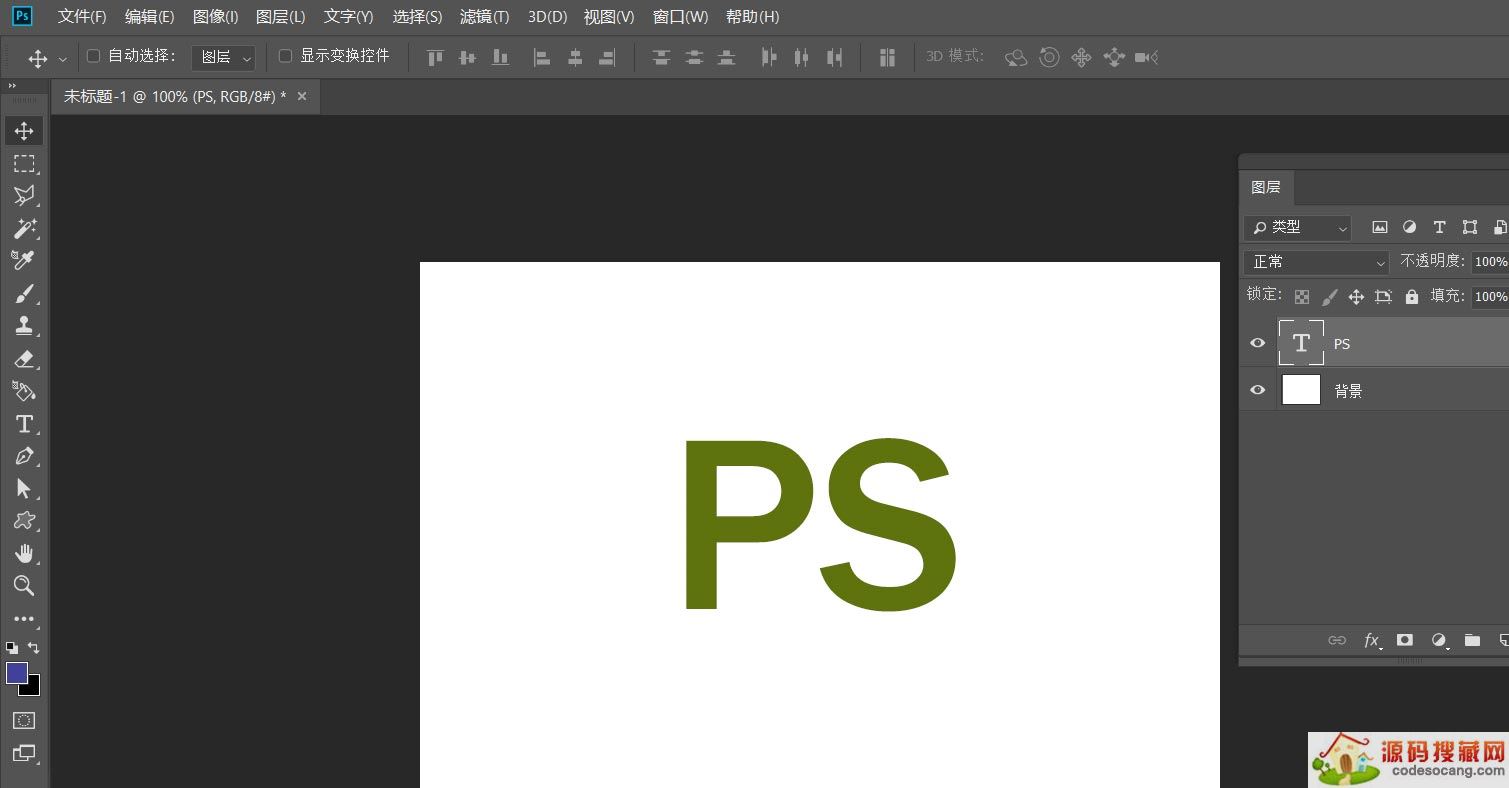Create a new layer group folder
The width and height of the screenshot is (1509, 788).
[x=1472, y=640]
